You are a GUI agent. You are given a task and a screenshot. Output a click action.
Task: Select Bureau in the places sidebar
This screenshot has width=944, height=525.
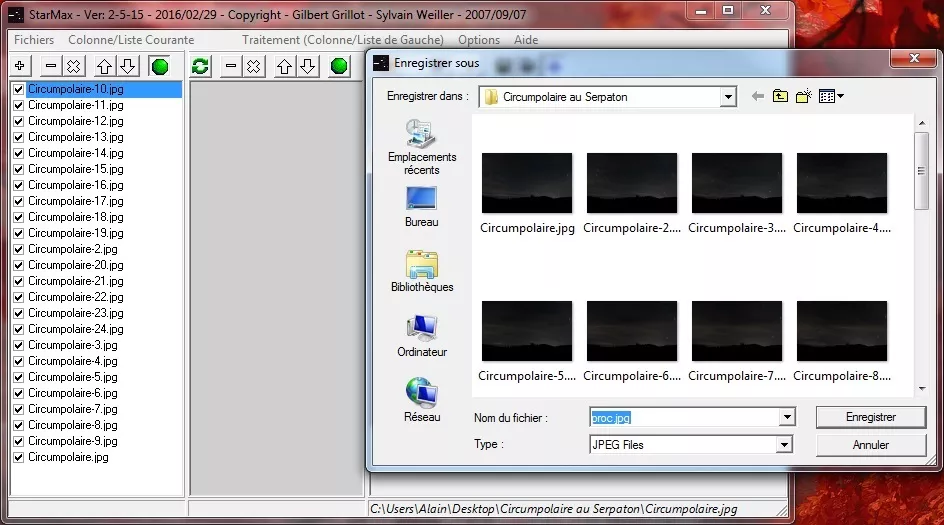[x=421, y=207]
